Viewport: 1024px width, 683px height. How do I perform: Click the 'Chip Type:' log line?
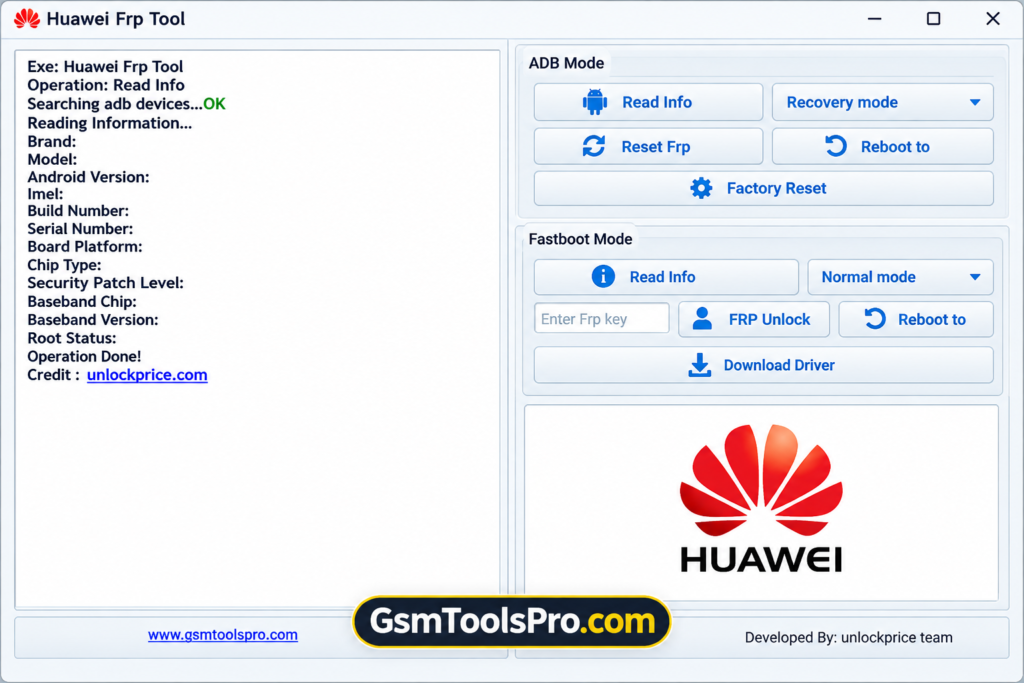(x=64, y=265)
